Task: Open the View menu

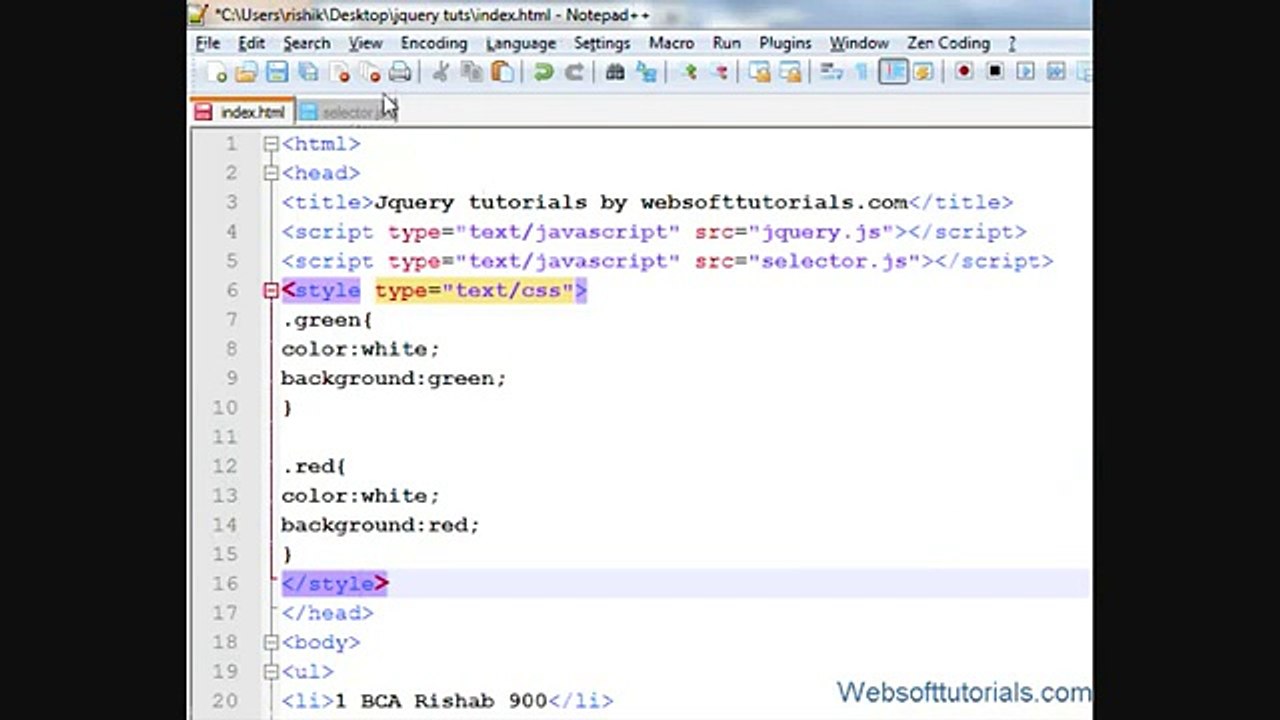Action: pyautogui.click(x=365, y=43)
